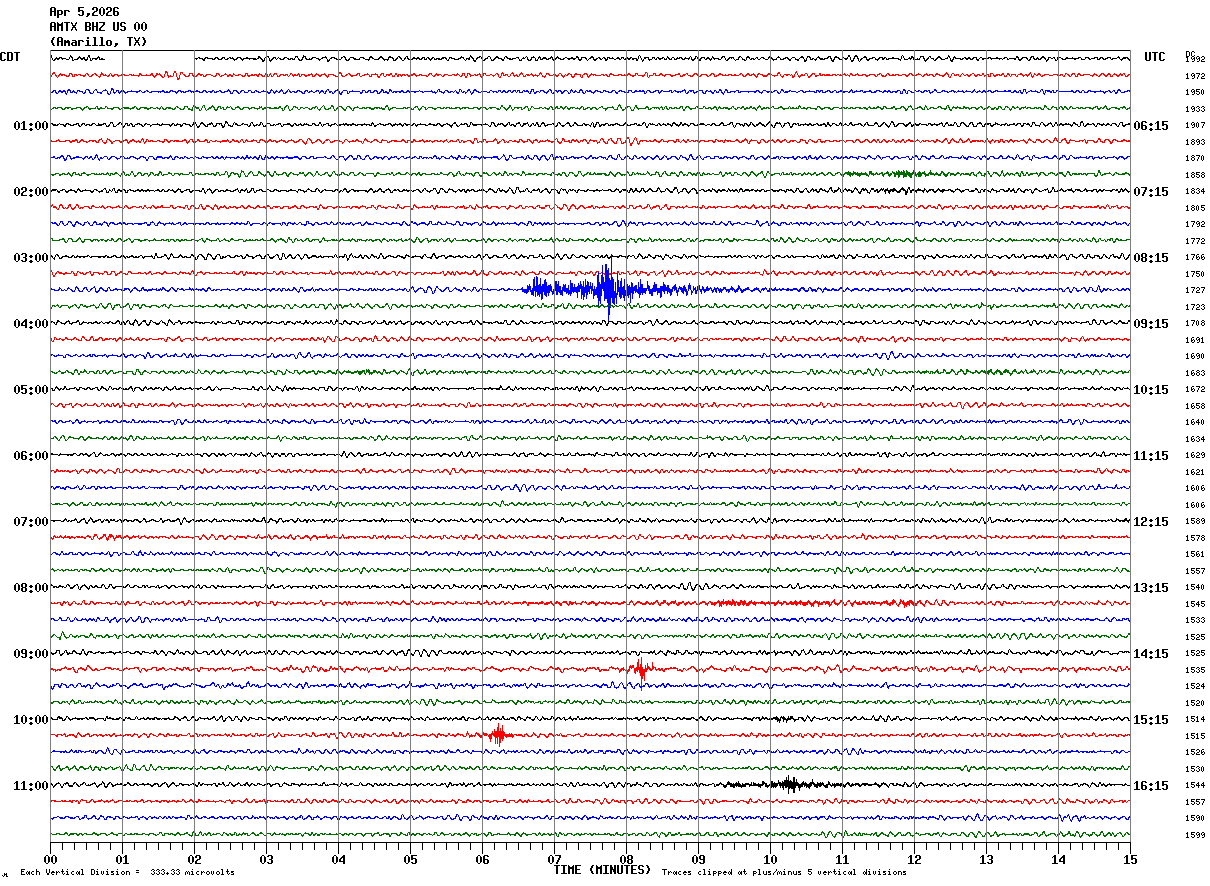This screenshot has width=1210, height=886.
Task: Select the red wave burst after 09:00 CDT
Action: click(640, 669)
